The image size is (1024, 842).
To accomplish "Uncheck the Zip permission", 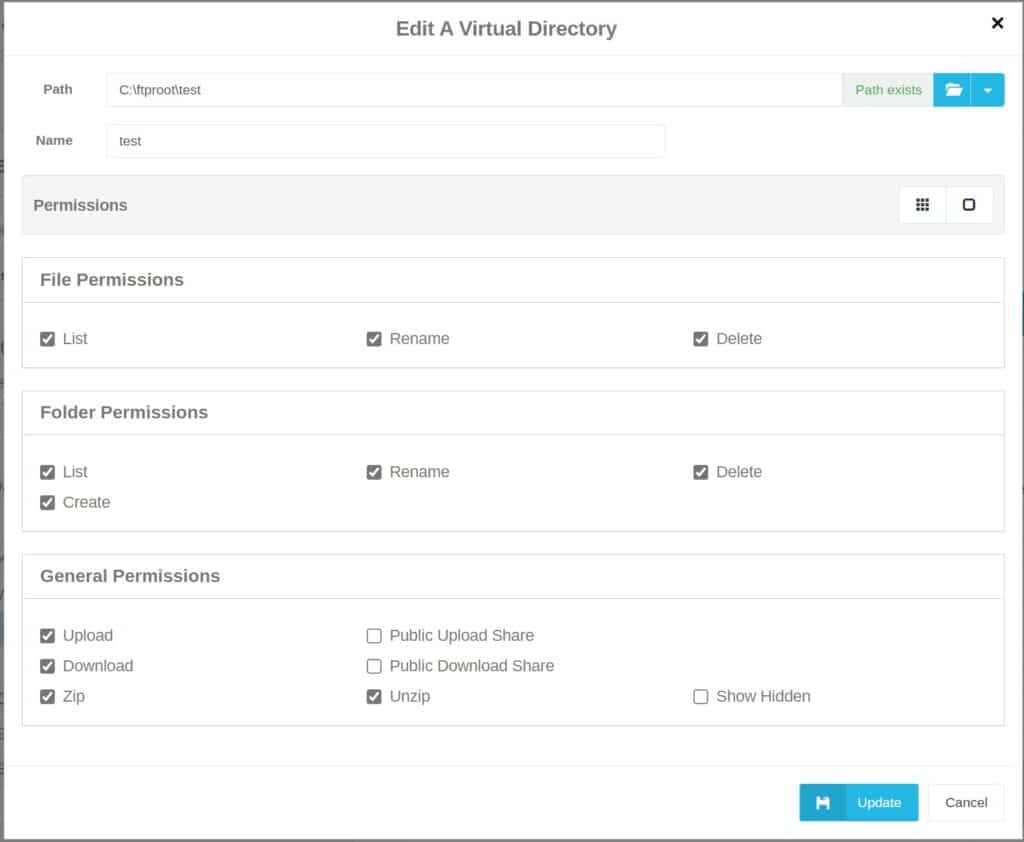I will [x=47, y=696].
